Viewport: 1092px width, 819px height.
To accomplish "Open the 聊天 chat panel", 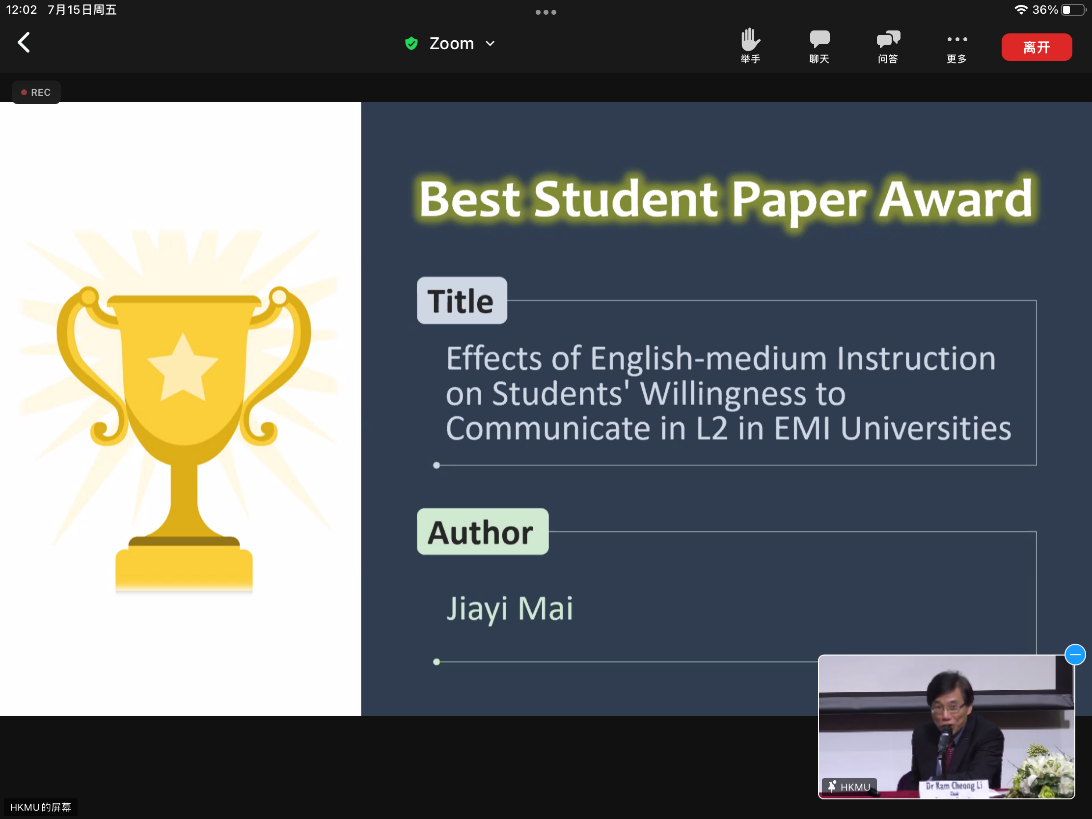I will pos(819,46).
